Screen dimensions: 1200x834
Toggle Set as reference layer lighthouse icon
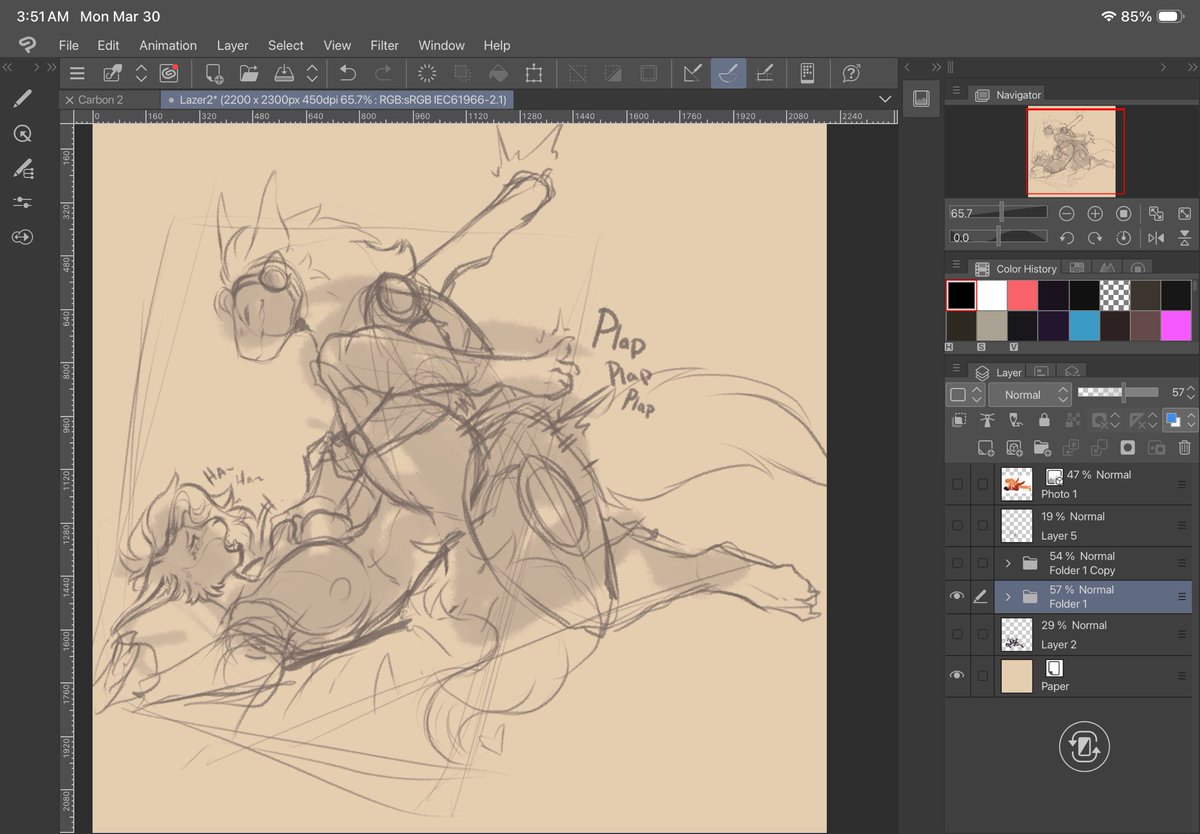pos(987,421)
